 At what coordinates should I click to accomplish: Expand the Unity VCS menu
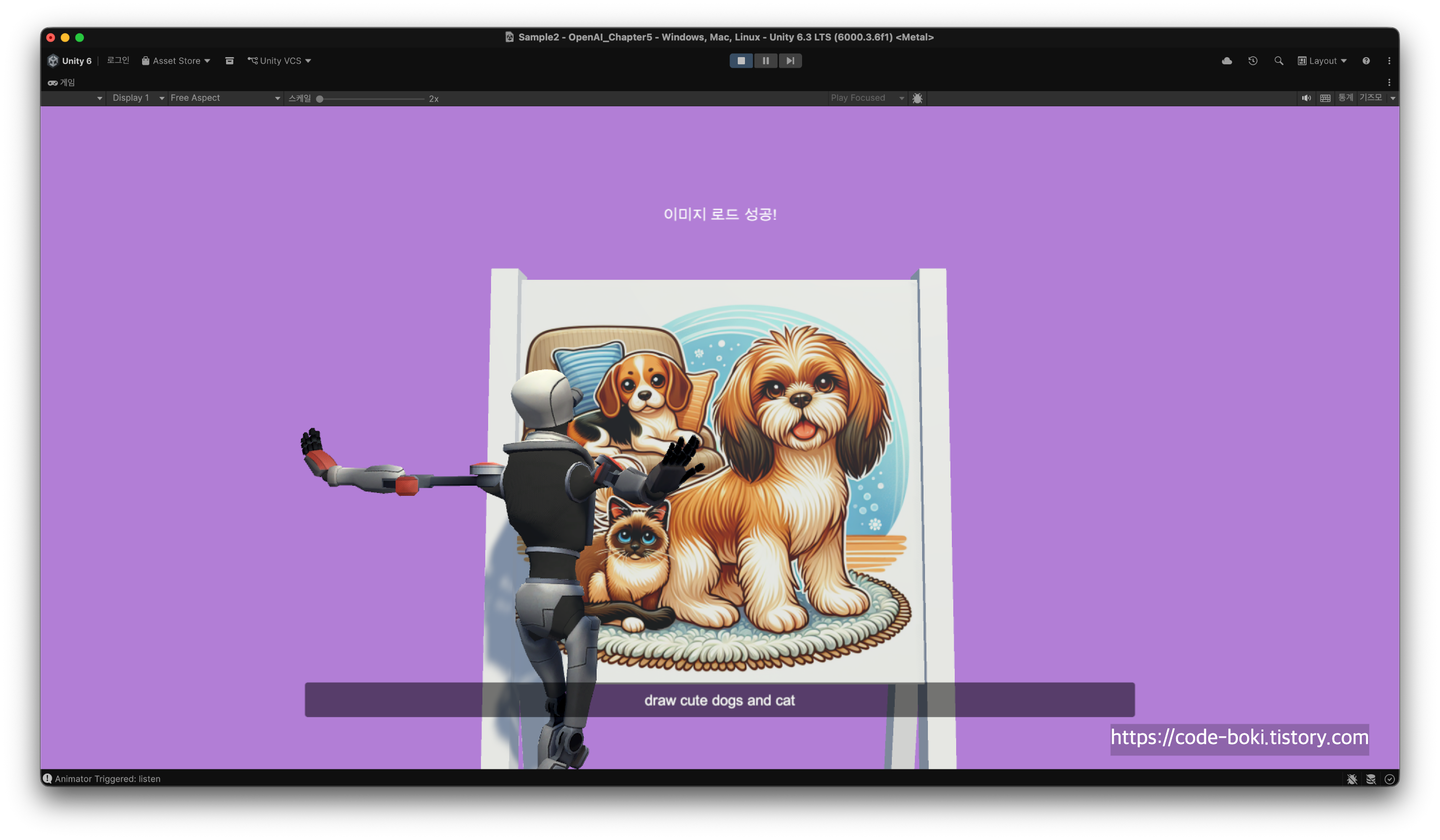(x=279, y=60)
